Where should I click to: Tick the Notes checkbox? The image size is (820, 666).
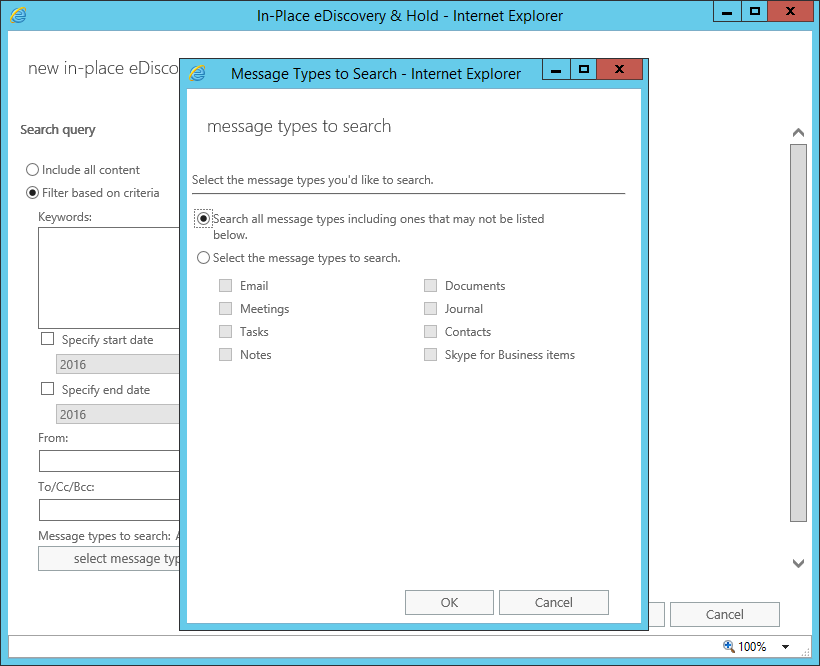225,354
